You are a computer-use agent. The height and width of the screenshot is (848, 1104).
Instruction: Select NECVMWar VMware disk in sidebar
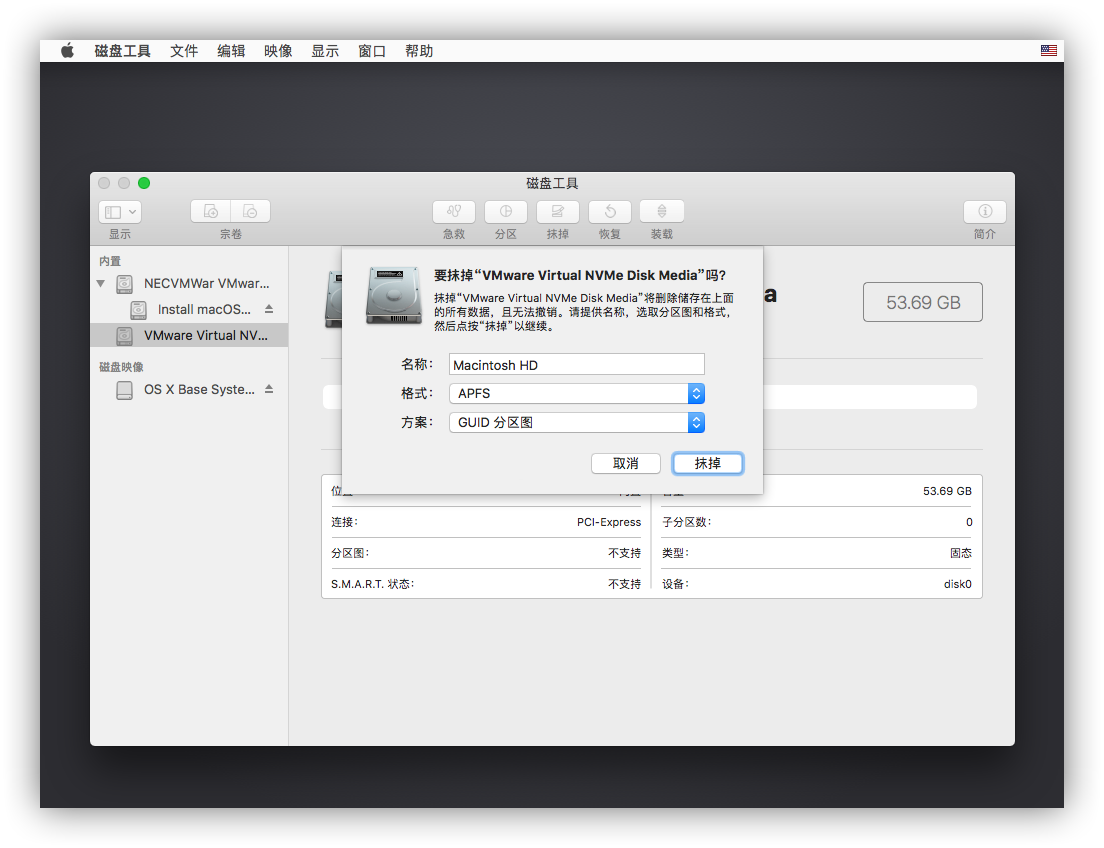coord(189,284)
